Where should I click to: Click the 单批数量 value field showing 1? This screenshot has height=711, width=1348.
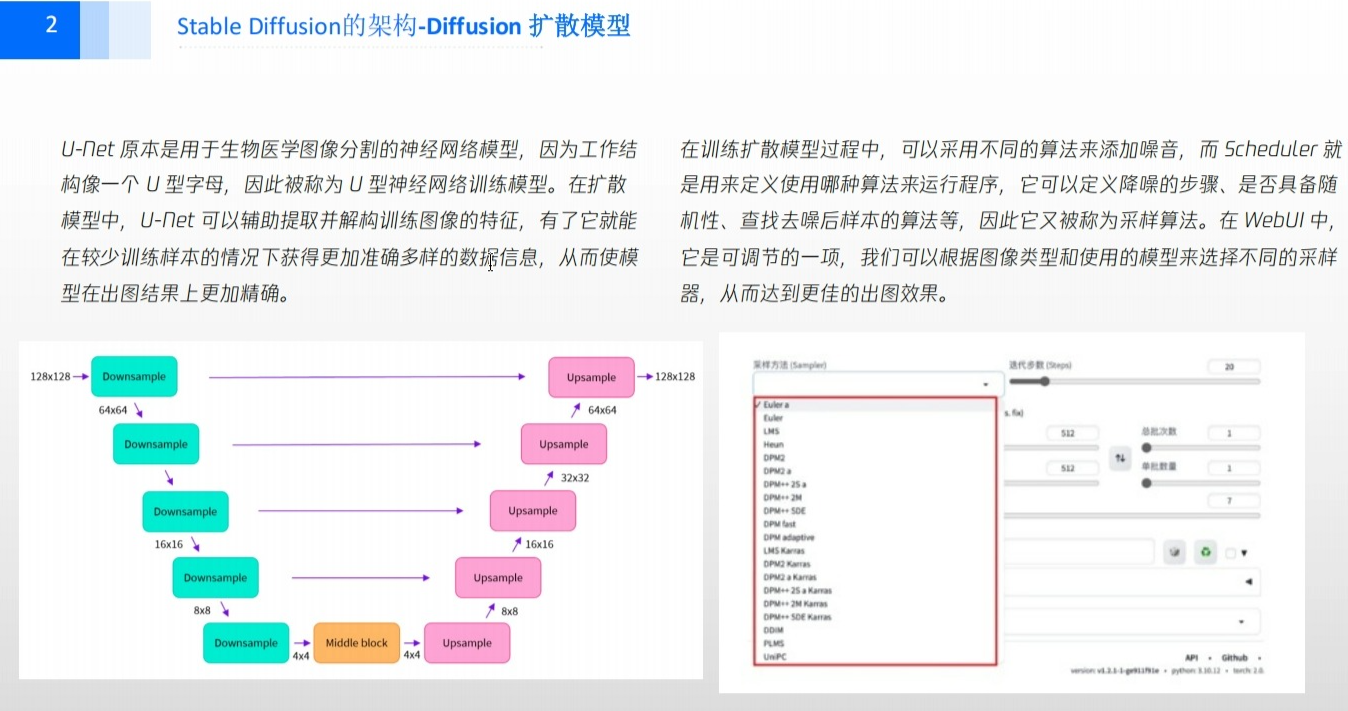tap(1232, 467)
